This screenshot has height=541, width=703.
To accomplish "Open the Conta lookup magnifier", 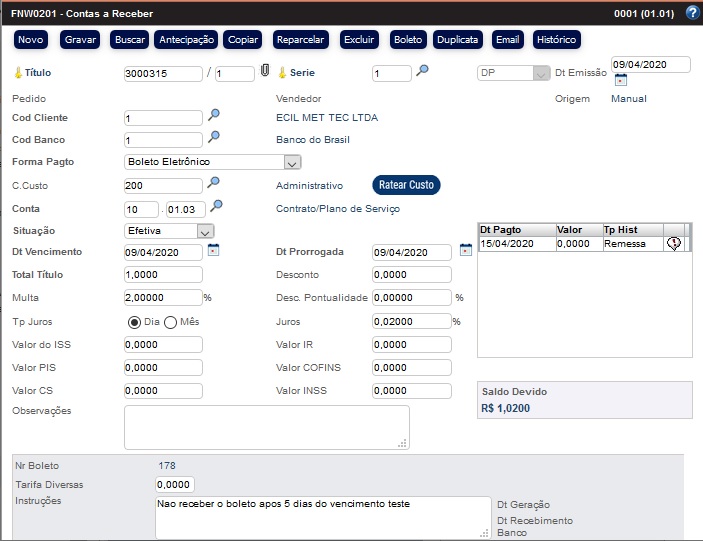I will tap(216, 207).
